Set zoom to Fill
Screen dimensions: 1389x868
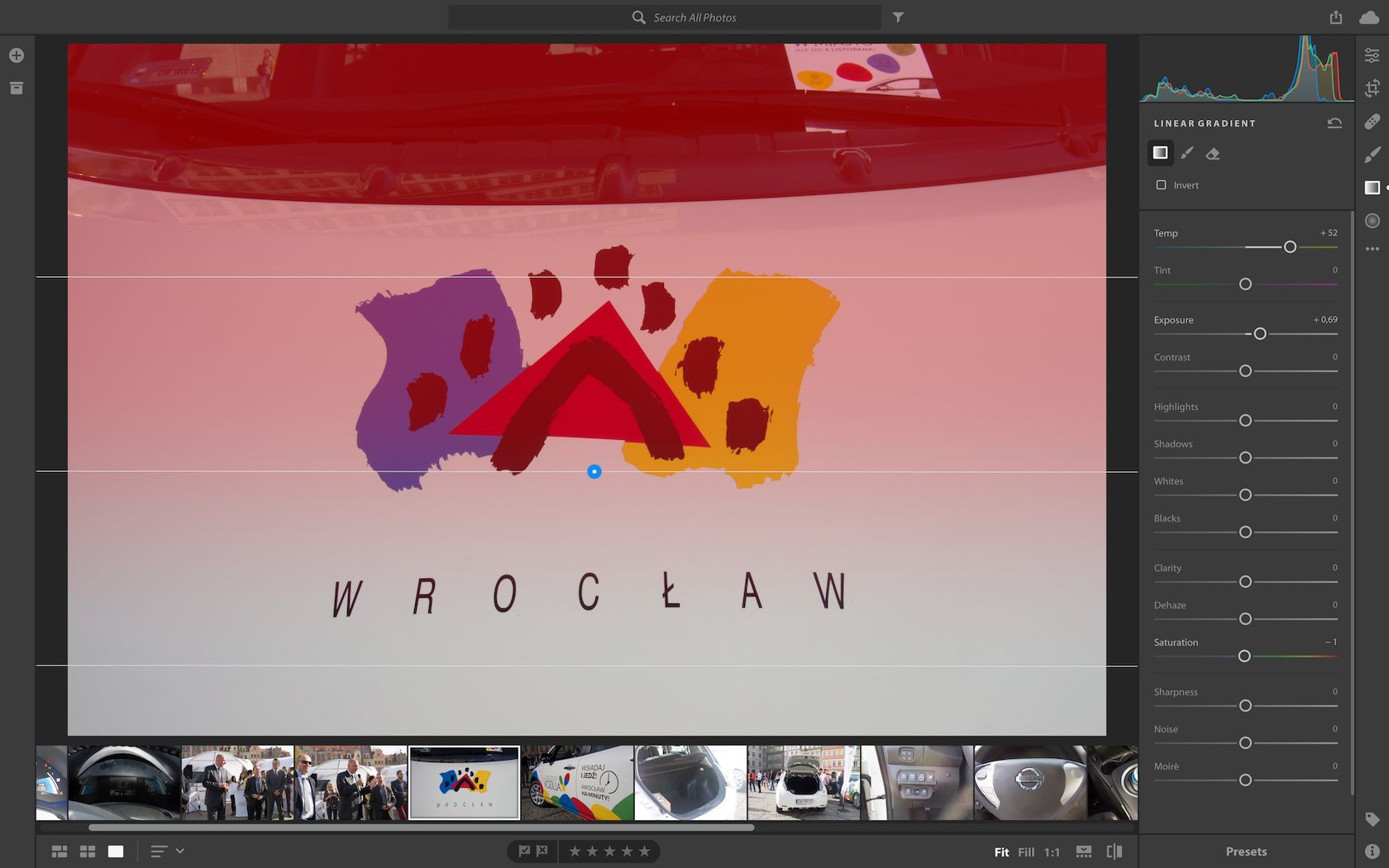[x=1026, y=851]
